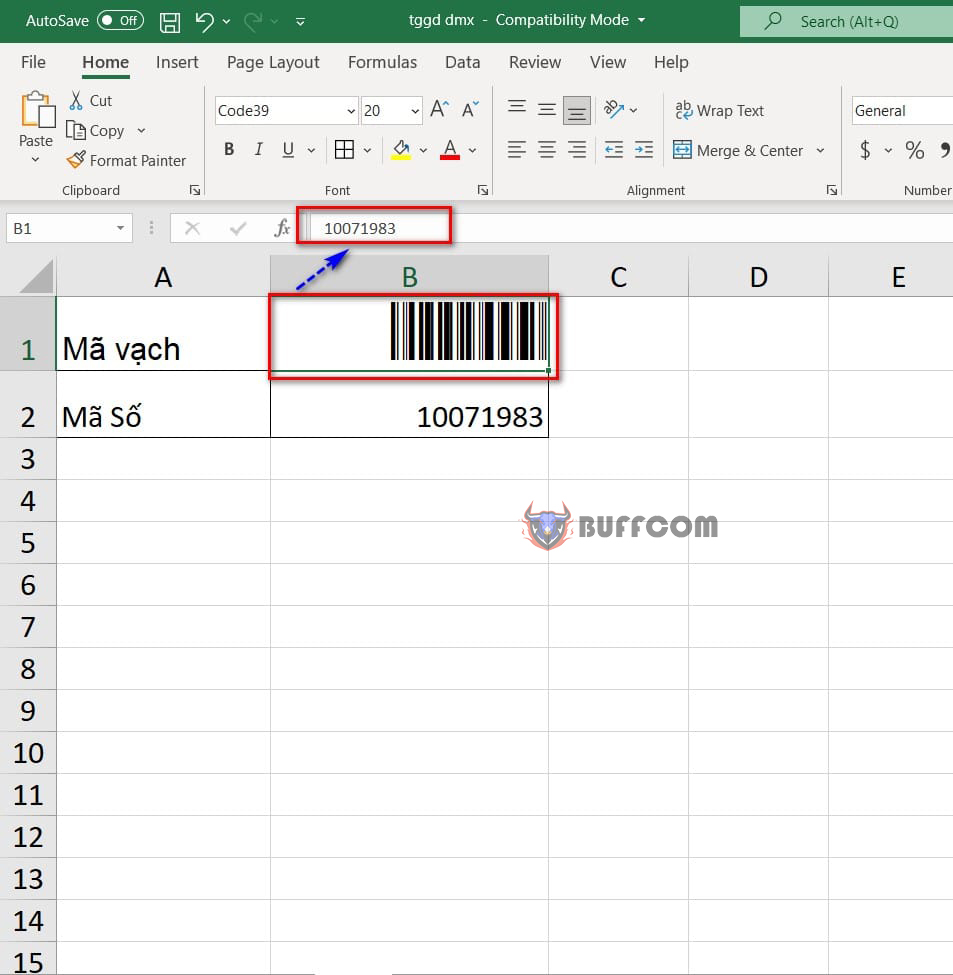Image resolution: width=953 pixels, height=975 pixels.
Task: Click the formula bar showing 10071983
Action: point(630,228)
